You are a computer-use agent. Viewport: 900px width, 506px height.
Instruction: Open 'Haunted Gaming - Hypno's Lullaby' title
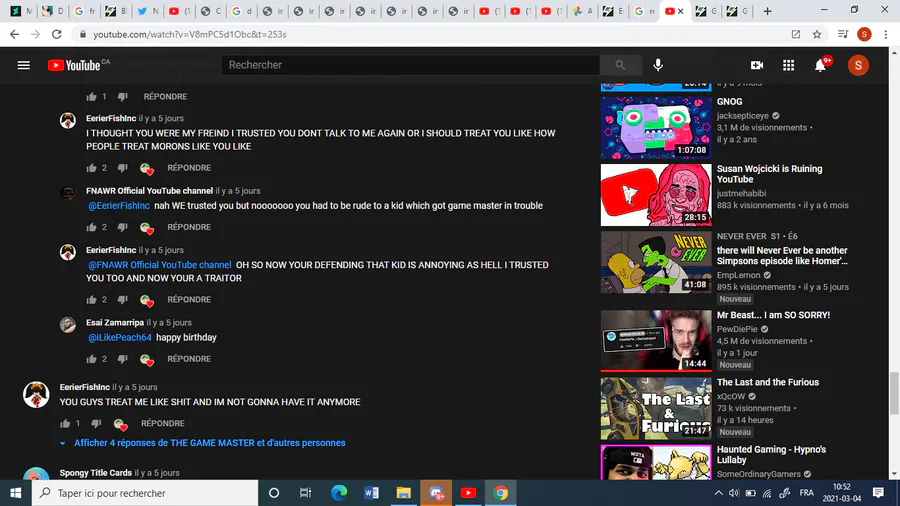pyautogui.click(x=771, y=454)
